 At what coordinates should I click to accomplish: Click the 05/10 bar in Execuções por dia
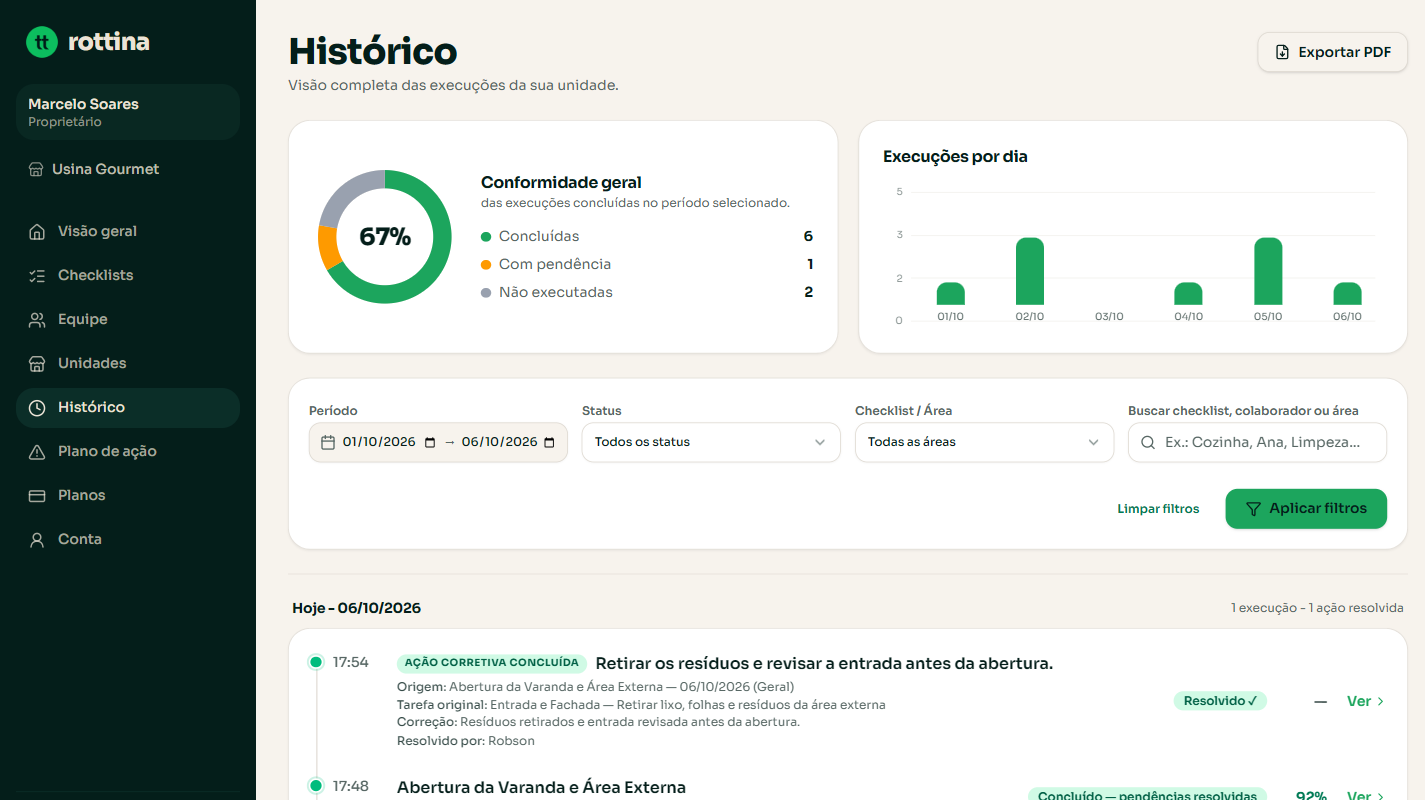[1268, 271]
